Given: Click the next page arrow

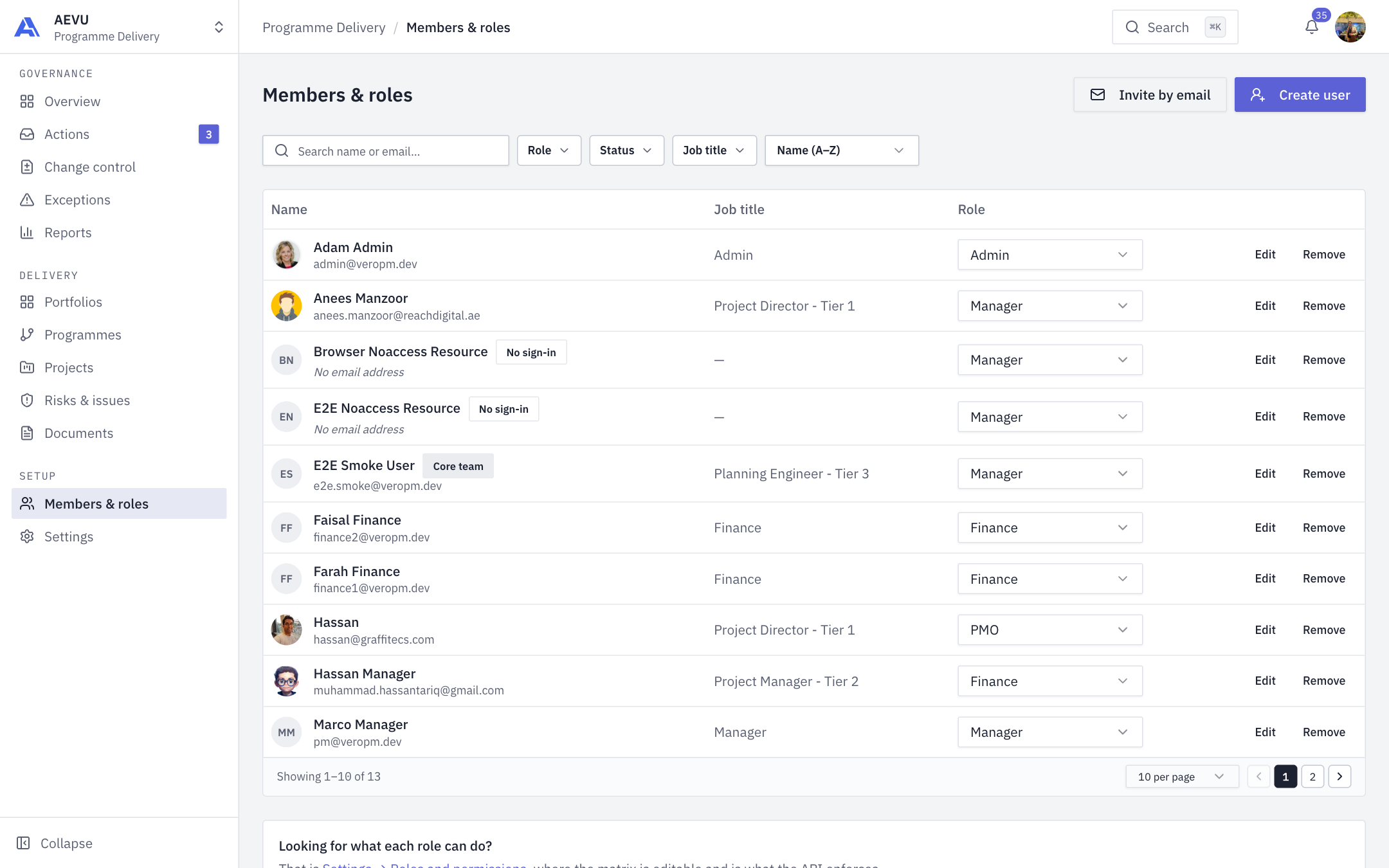Looking at the screenshot, I should coord(1339,777).
